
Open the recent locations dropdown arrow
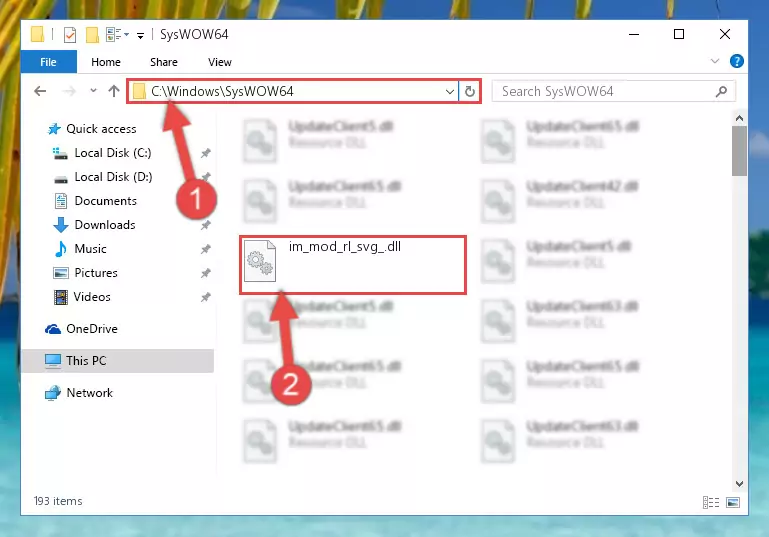(x=93, y=91)
